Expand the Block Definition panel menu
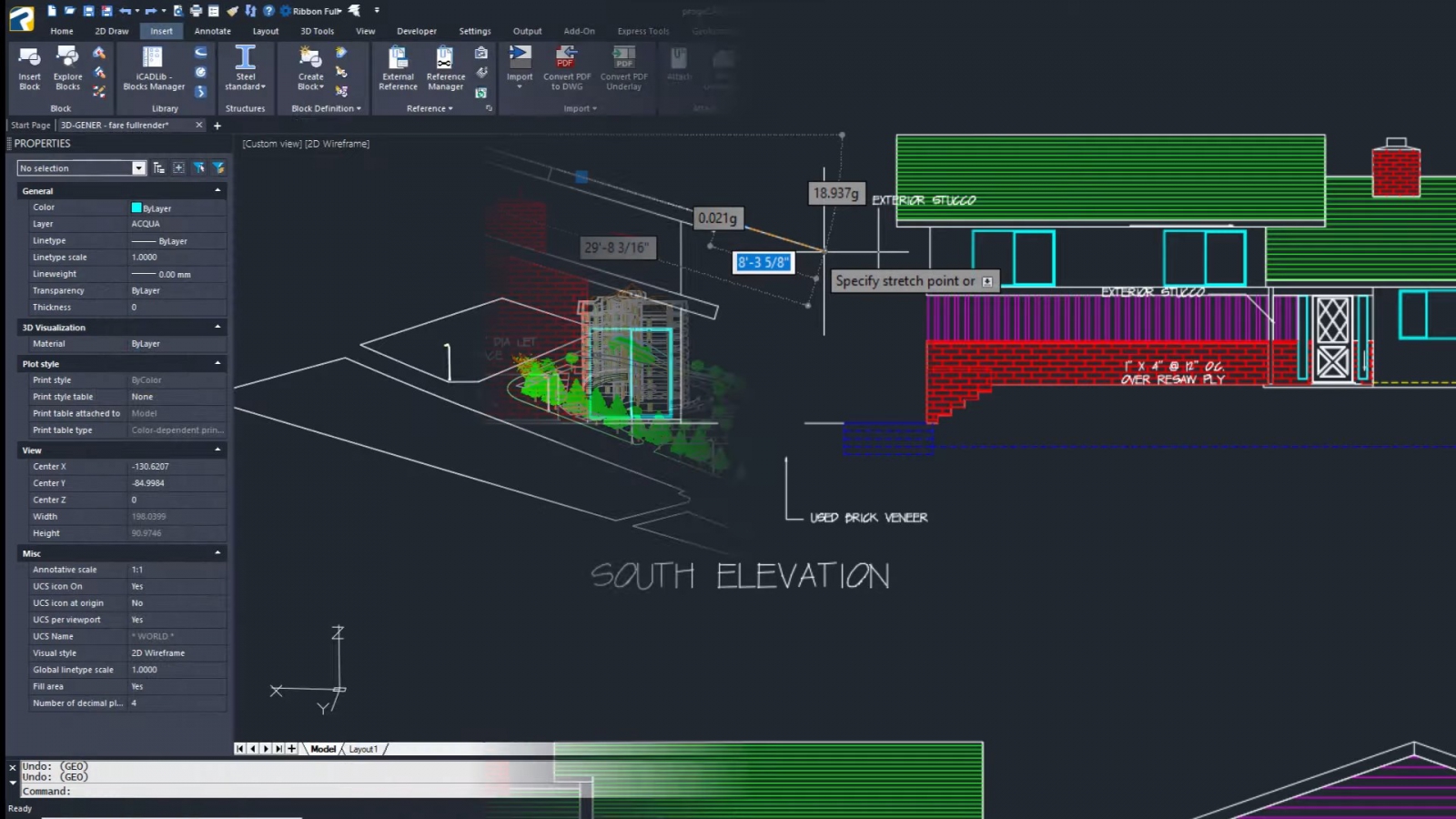The width and height of the screenshot is (1456, 819). 326,108
